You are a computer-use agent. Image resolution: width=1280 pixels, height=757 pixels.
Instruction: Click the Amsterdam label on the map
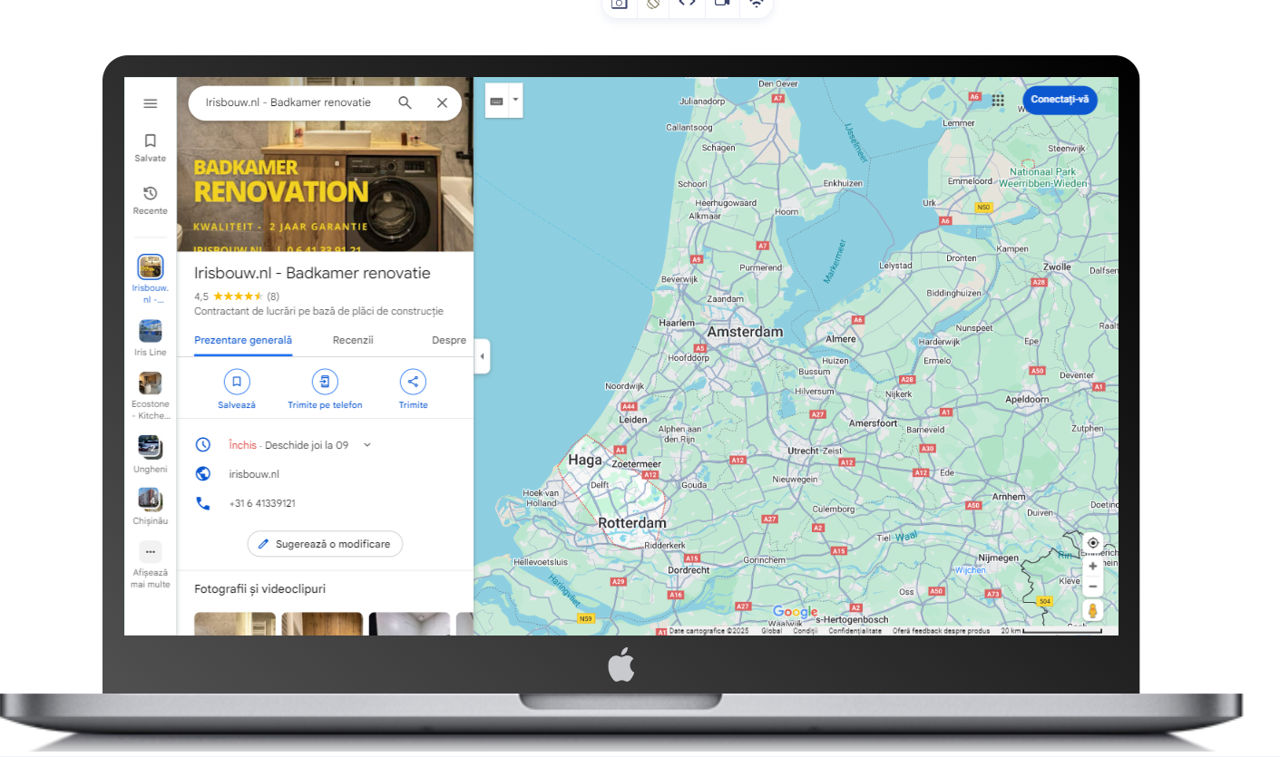point(745,332)
